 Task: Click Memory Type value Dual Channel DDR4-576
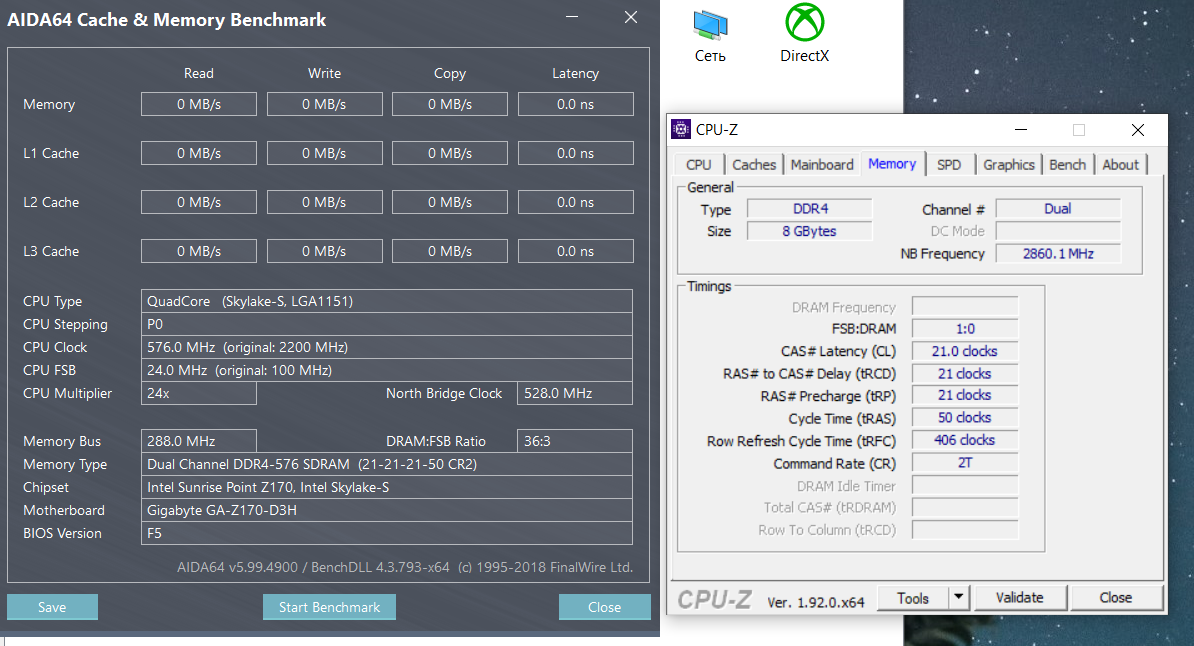pyautogui.click(x=387, y=464)
